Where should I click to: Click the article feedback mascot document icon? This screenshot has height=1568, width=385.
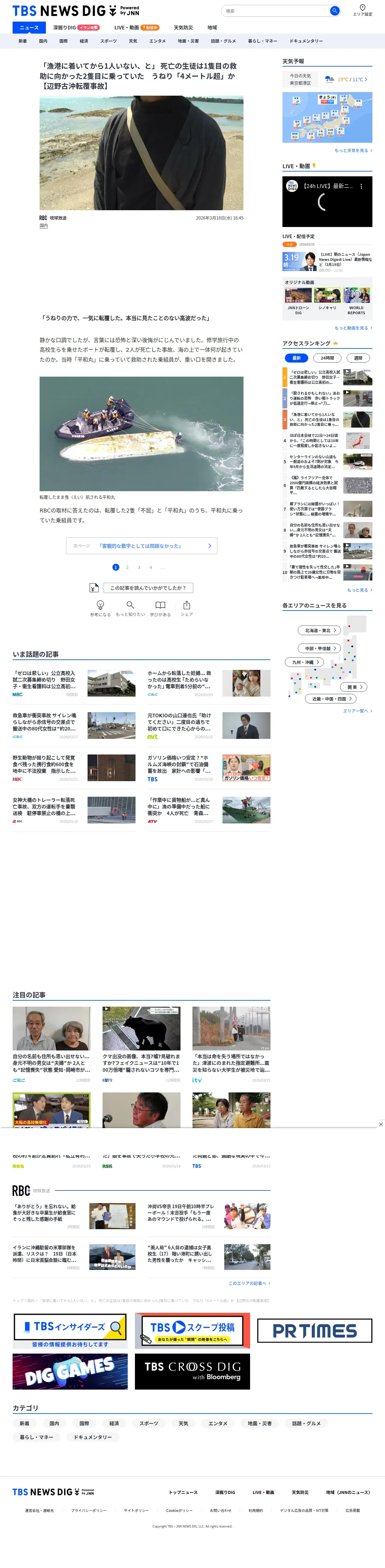(x=94, y=587)
